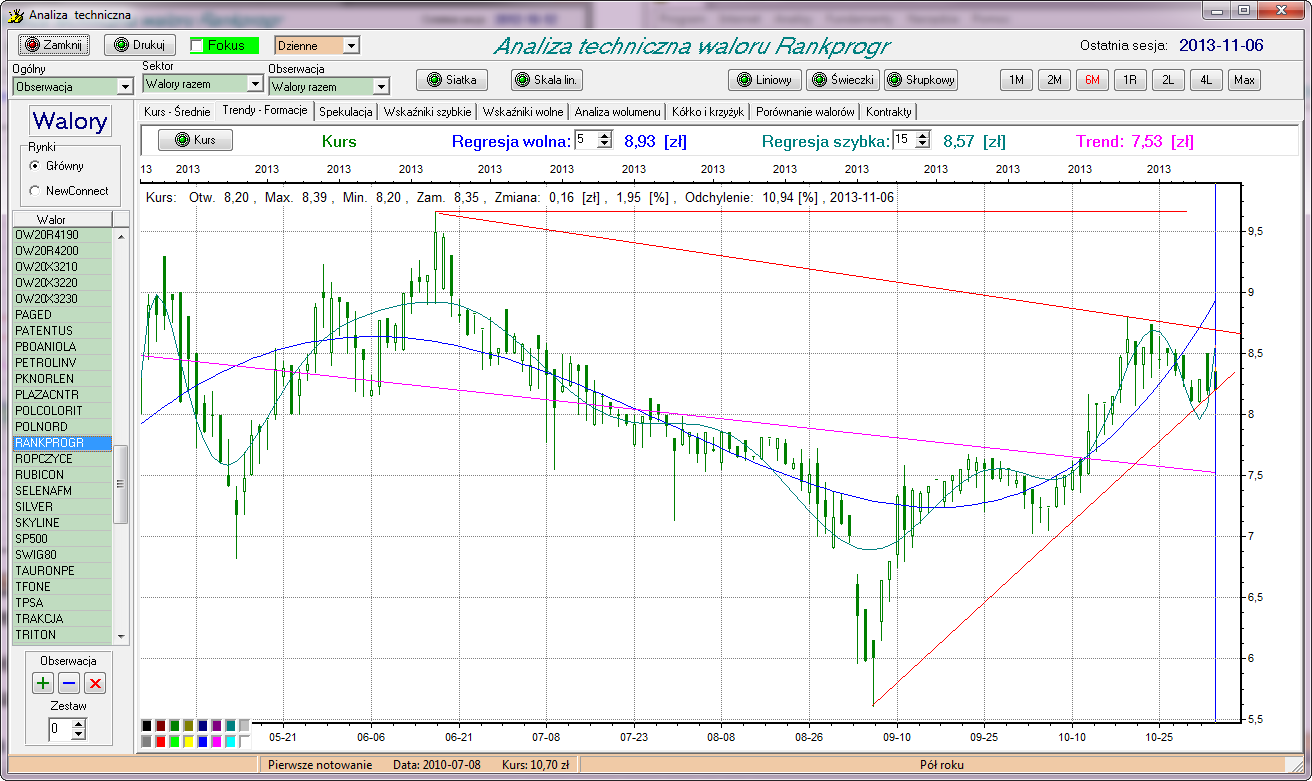Select the 4L time range
This screenshot has width=1312, height=781.
coord(1205,80)
